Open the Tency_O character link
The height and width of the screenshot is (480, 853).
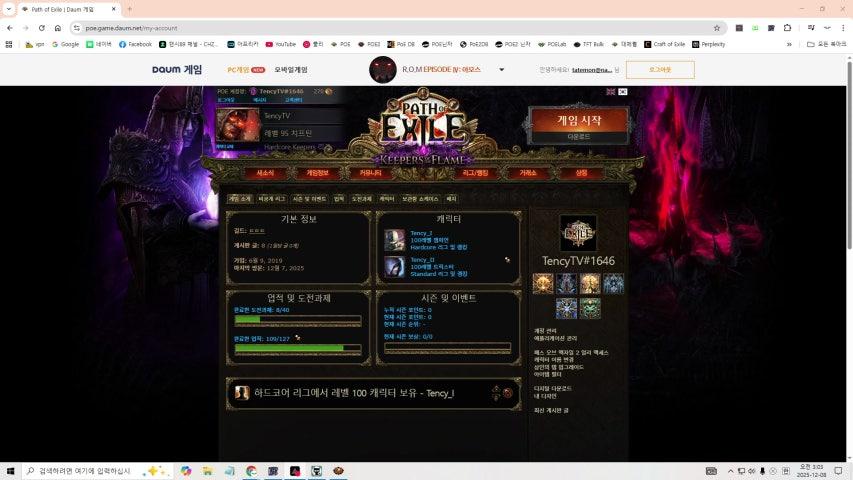click(x=422, y=260)
